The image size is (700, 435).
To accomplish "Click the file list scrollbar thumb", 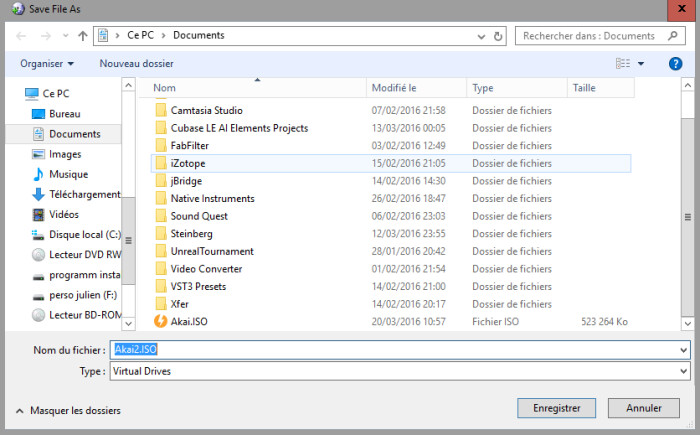I will pos(688,217).
